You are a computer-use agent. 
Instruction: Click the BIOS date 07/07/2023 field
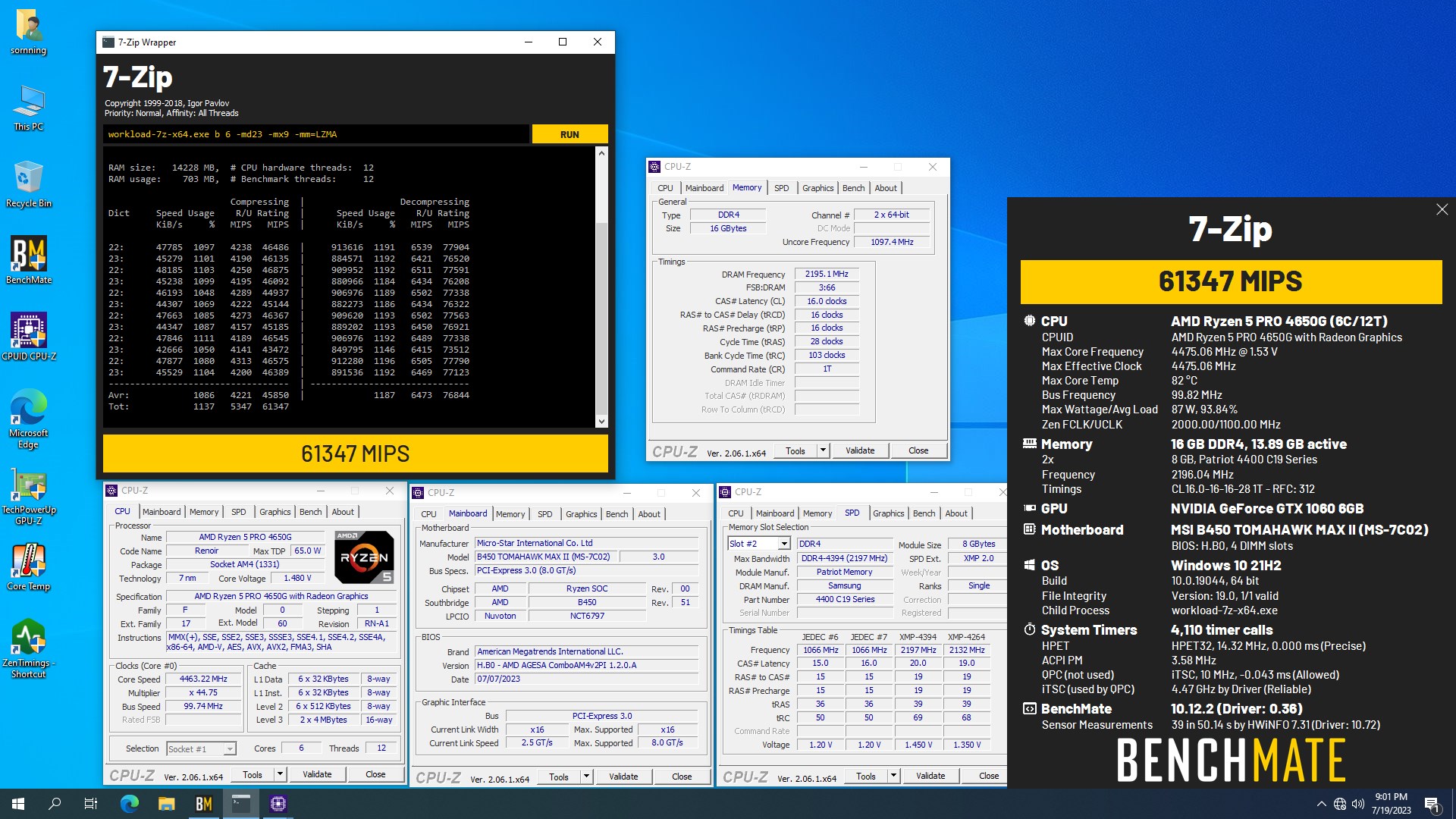[x=586, y=679]
